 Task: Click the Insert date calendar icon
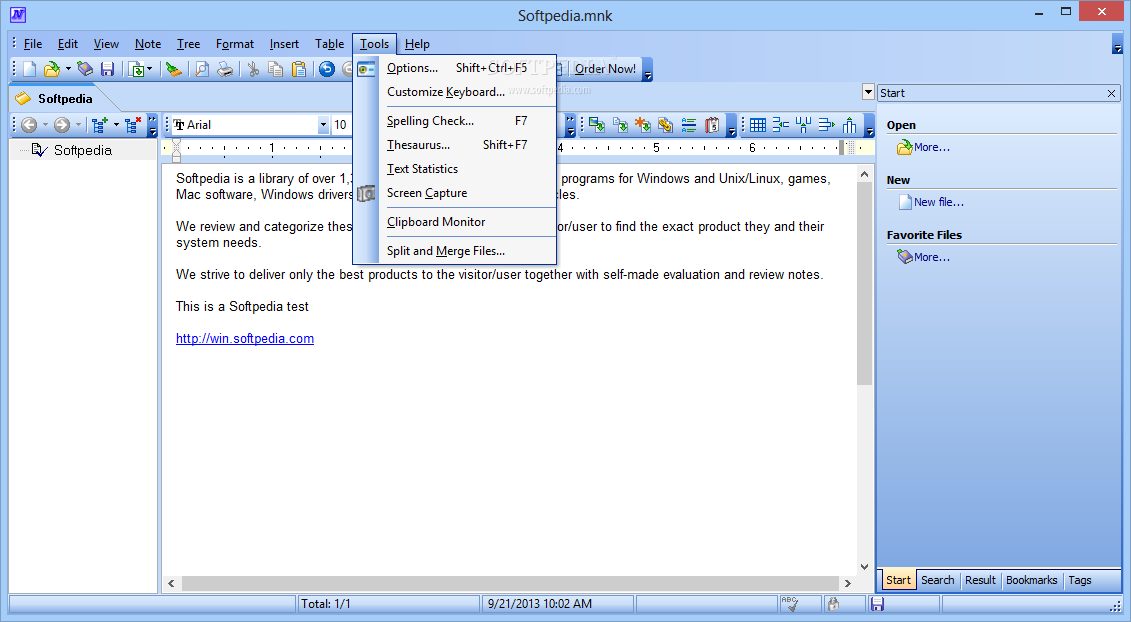[x=712, y=125]
